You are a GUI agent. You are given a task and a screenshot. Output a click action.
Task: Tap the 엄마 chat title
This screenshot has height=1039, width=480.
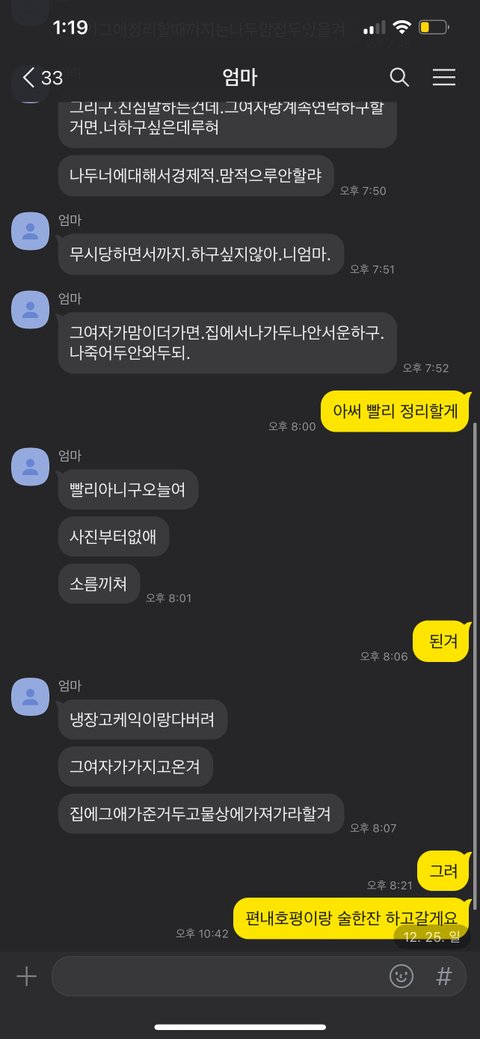(240, 78)
